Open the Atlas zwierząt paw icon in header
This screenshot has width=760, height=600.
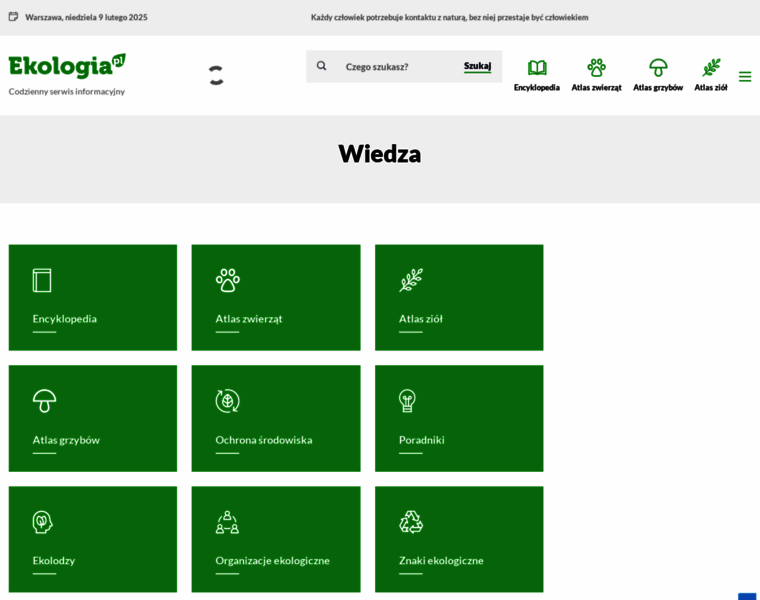click(597, 67)
